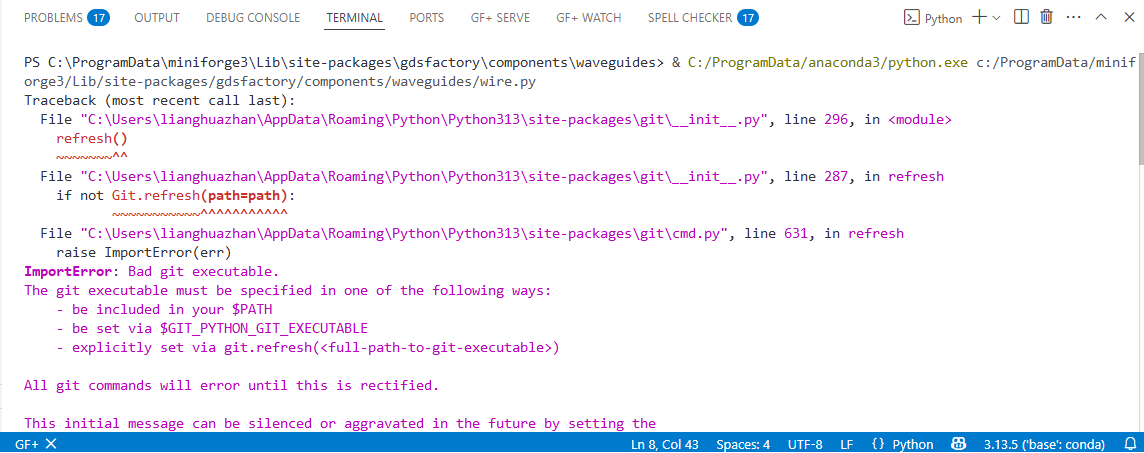Change end of line sequence LF
The image size is (1144, 453).
click(x=846, y=444)
